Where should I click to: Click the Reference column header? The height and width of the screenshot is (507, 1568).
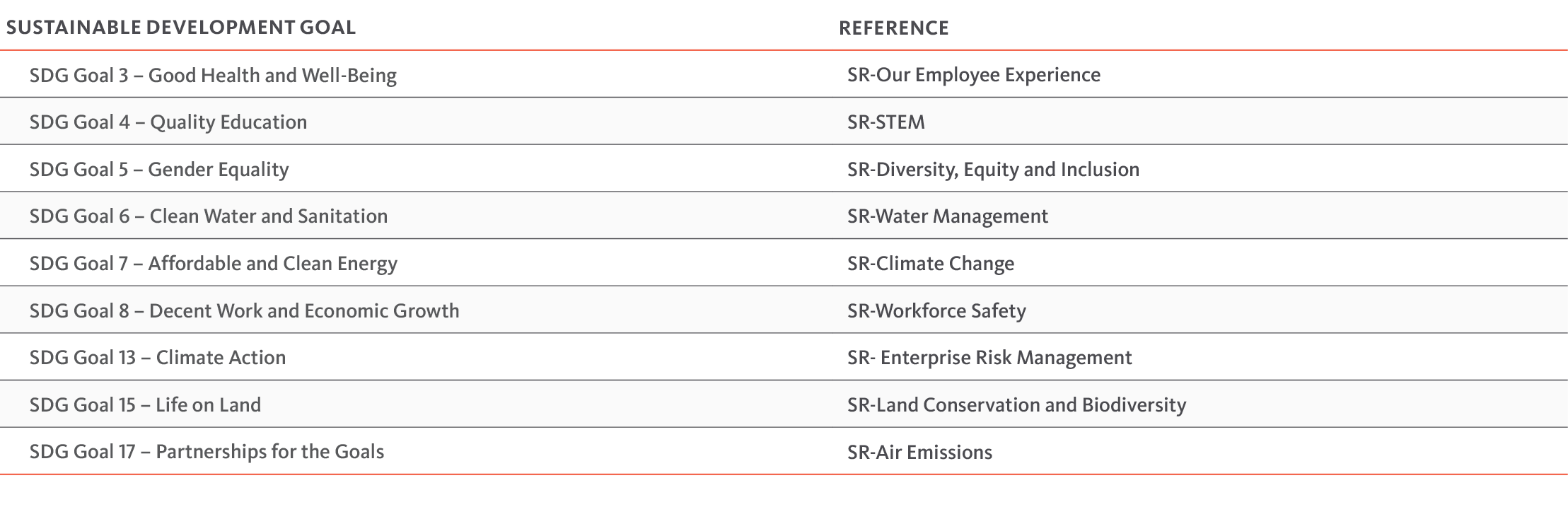(894, 28)
